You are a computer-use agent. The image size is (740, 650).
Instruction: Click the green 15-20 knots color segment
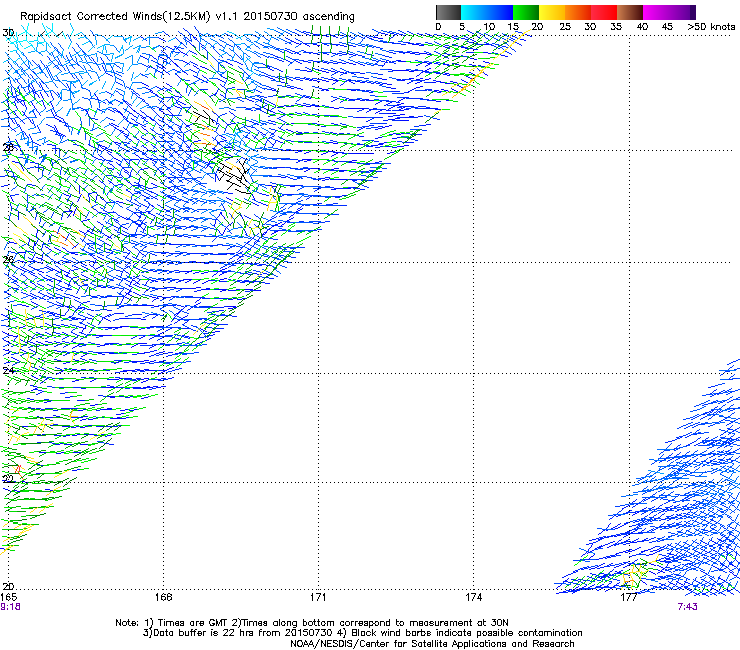[x=526, y=12]
